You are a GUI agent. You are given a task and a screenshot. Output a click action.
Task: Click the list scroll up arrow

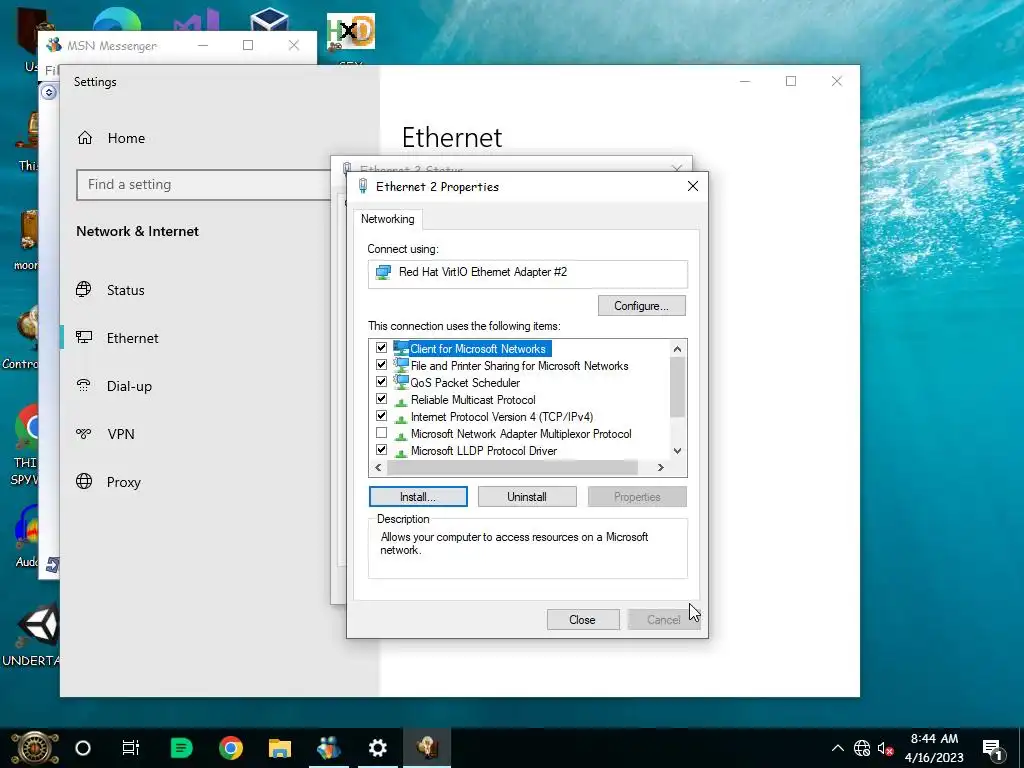coord(677,349)
